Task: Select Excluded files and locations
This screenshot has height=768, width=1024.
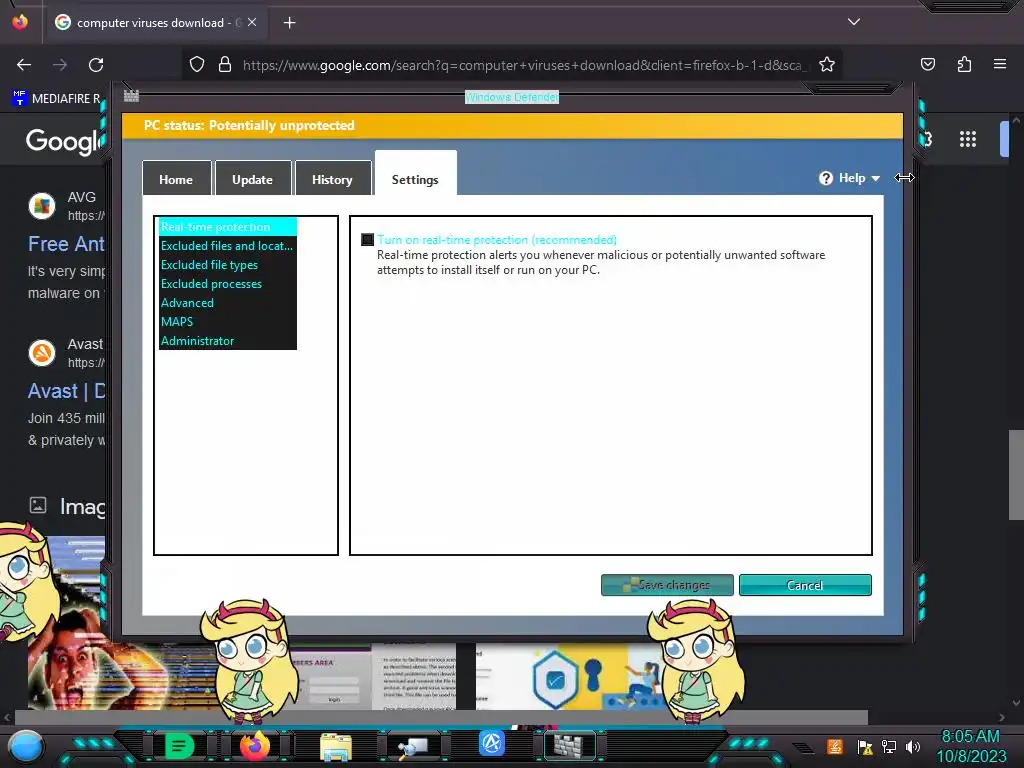Action: tap(227, 246)
